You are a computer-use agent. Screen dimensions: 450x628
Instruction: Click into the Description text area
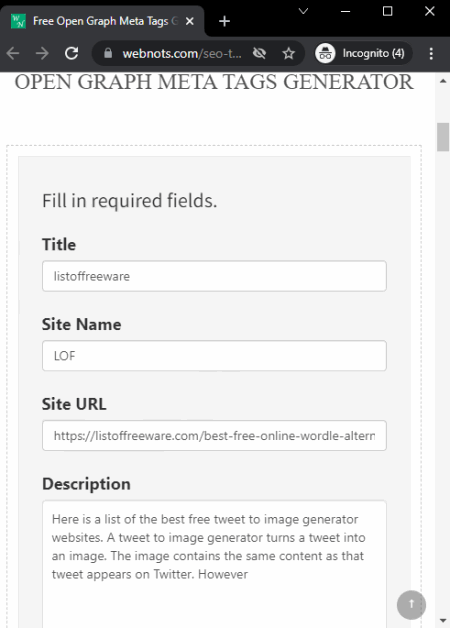tap(214, 564)
